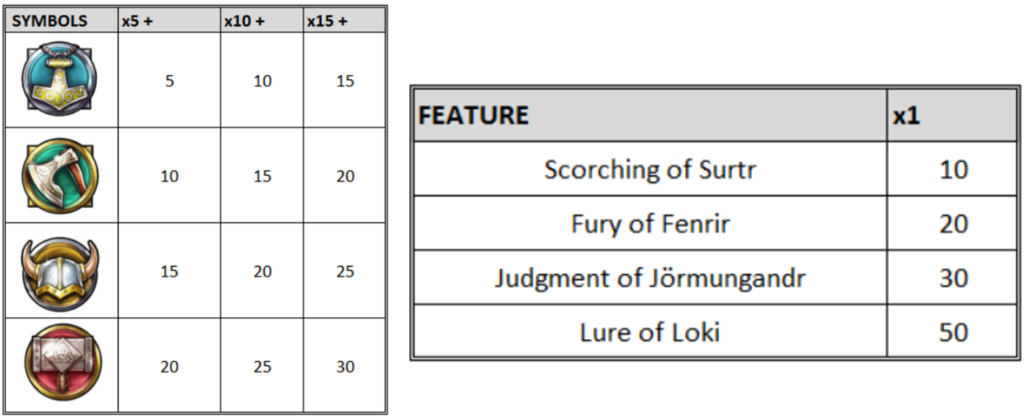Select the x1 header in feature table
This screenshot has height=419, width=1024.
click(x=907, y=117)
